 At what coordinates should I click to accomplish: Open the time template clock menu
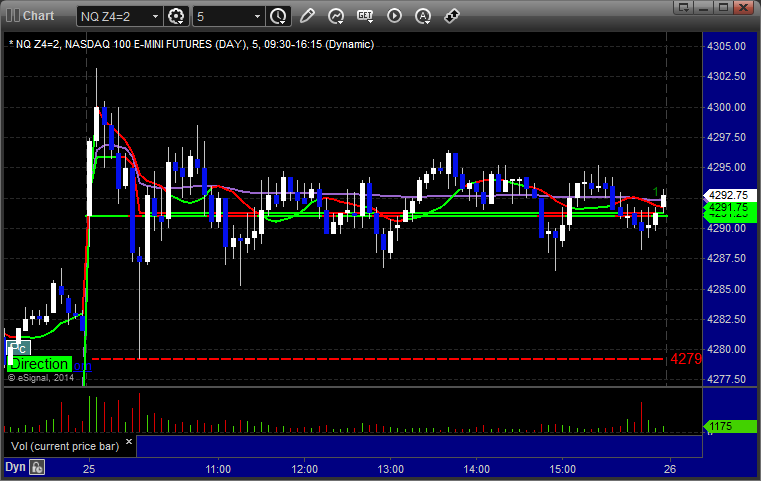click(x=278, y=16)
